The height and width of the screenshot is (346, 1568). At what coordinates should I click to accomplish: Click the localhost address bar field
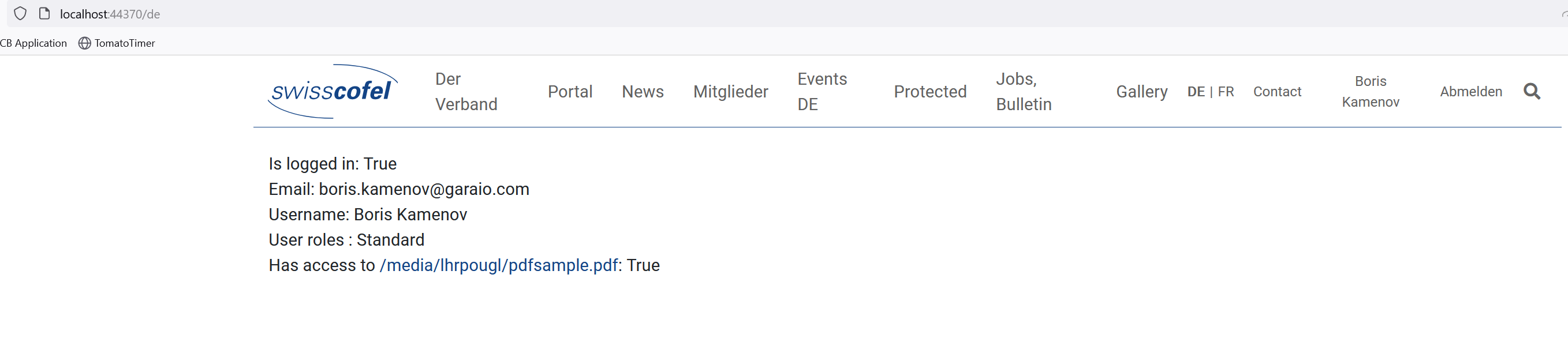(x=792, y=13)
